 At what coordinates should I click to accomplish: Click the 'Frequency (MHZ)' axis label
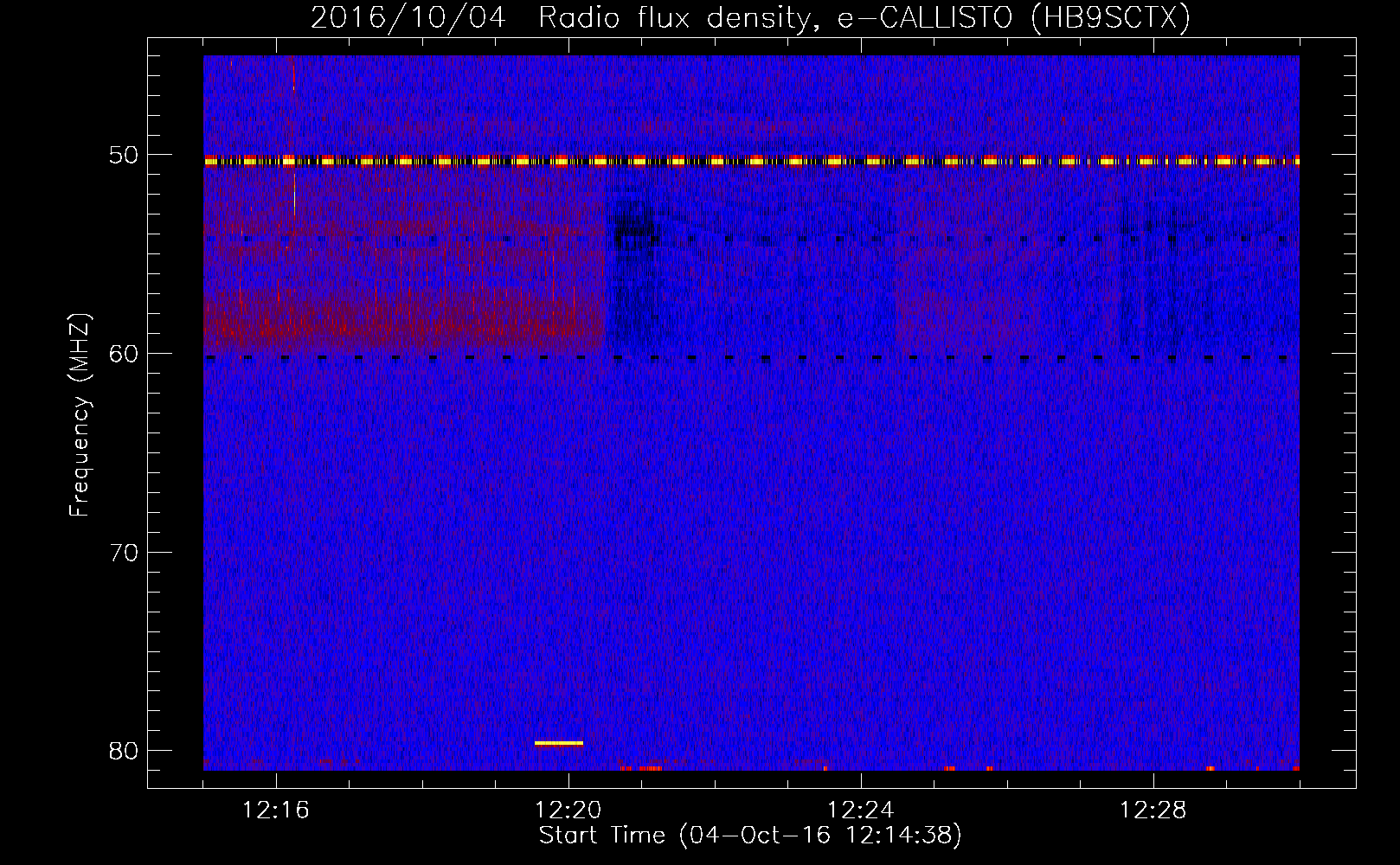coord(80,415)
